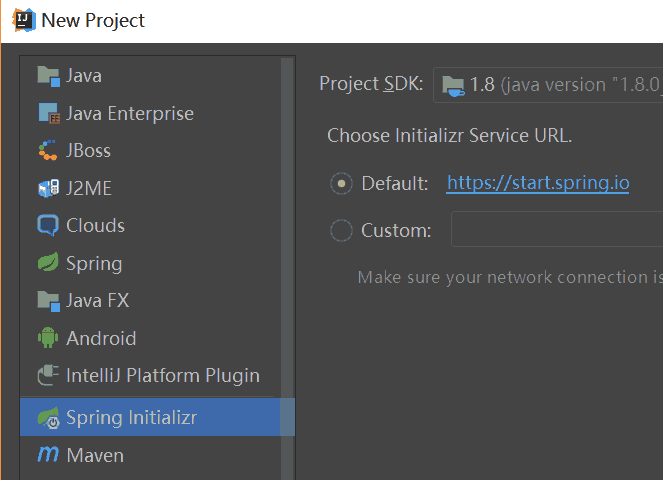The image size is (663, 480).
Task: Click the J2ME icon
Action: tap(48, 188)
